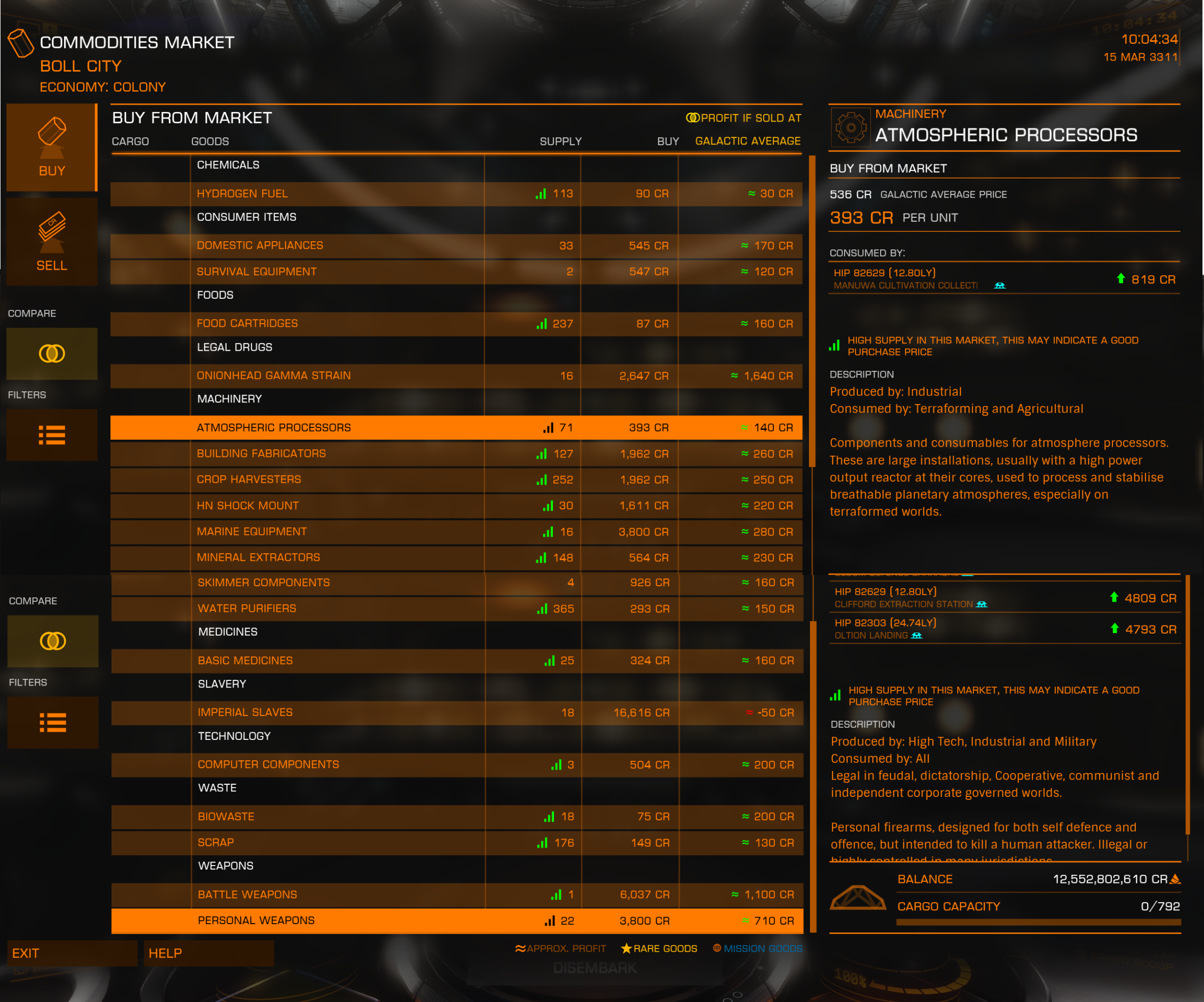Click the WEAPONS category header
This screenshot has width=1204, height=1002.
coord(226,866)
